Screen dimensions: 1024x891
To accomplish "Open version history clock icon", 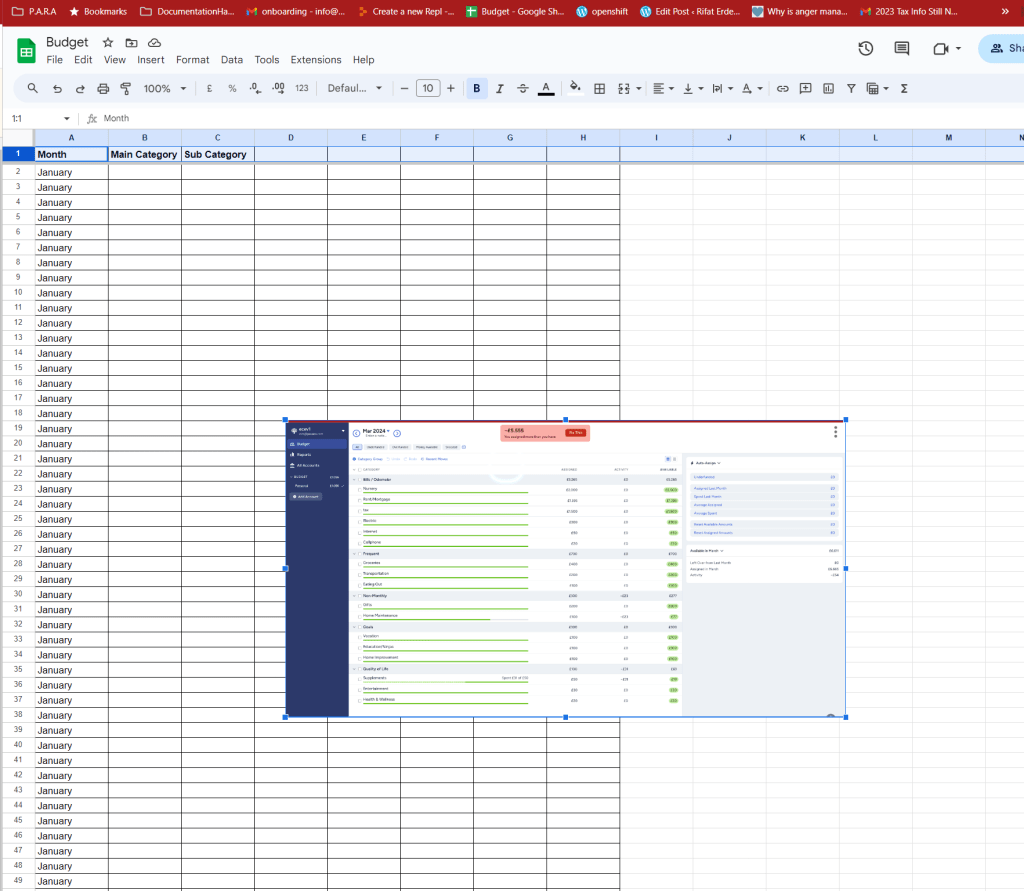I will pos(865,48).
